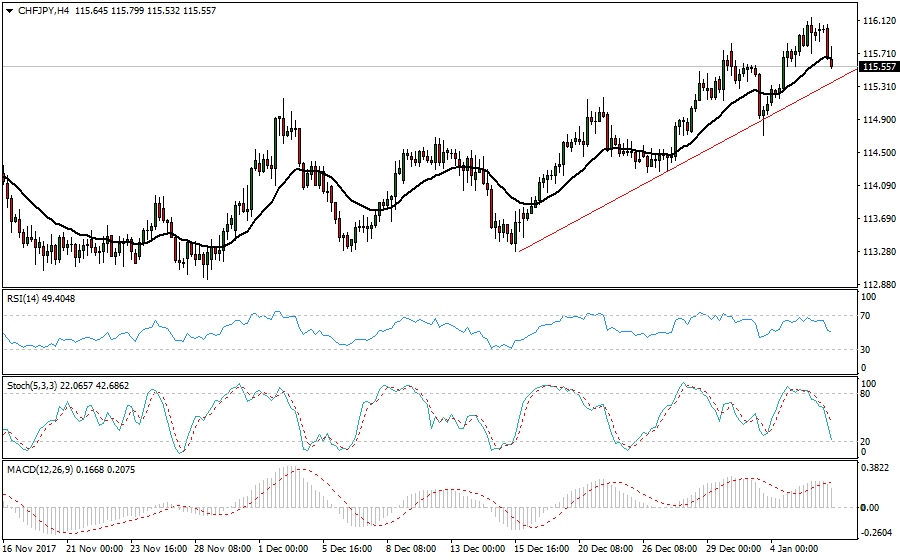Click the 115.710 price scale value
900x560 pixels.
pos(879,53)
